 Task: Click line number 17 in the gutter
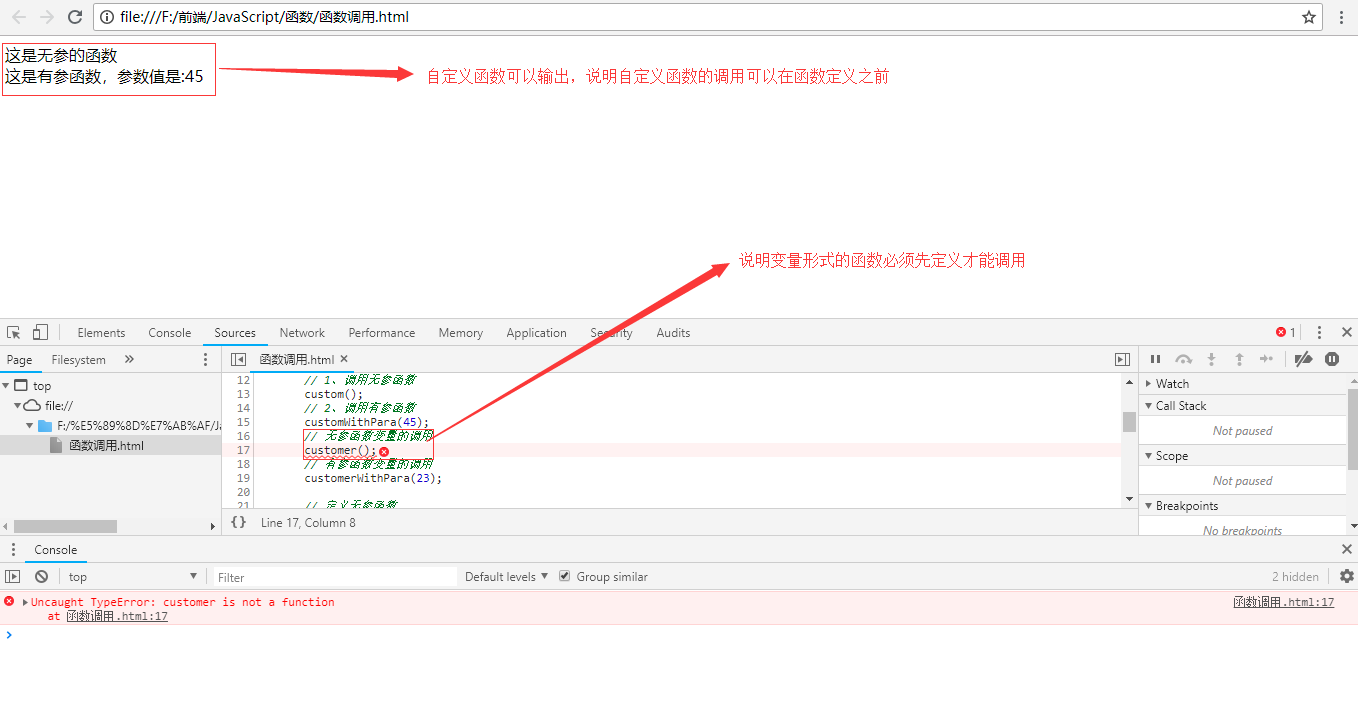click(243, 450)
